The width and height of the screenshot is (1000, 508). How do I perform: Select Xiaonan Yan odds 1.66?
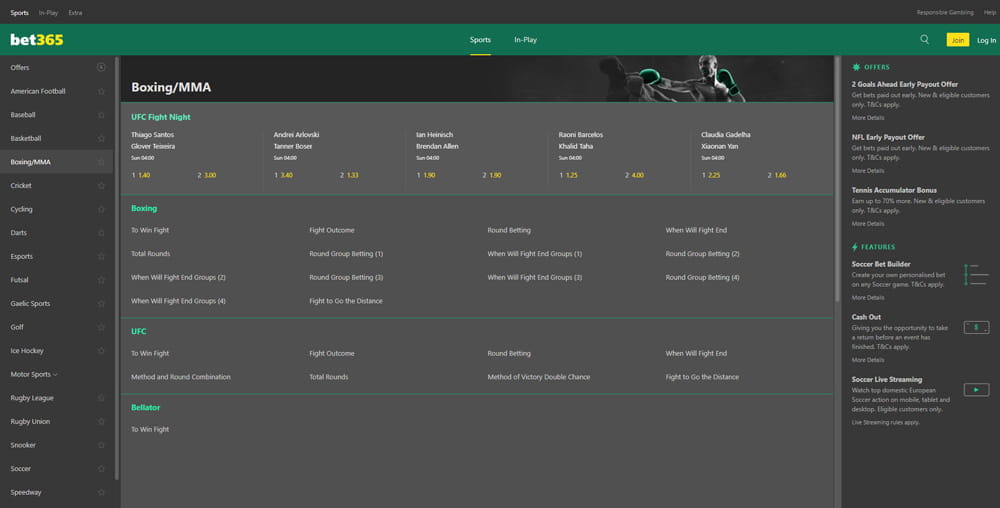(777, 175)
